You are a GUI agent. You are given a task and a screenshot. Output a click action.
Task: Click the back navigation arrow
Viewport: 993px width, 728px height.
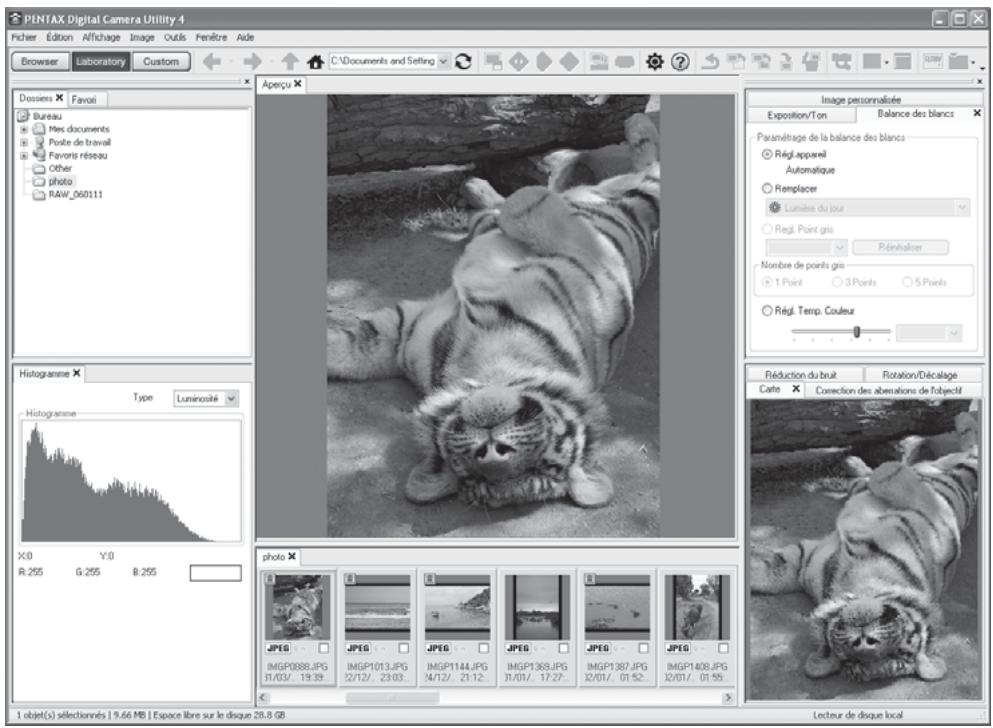coord(212,61)
